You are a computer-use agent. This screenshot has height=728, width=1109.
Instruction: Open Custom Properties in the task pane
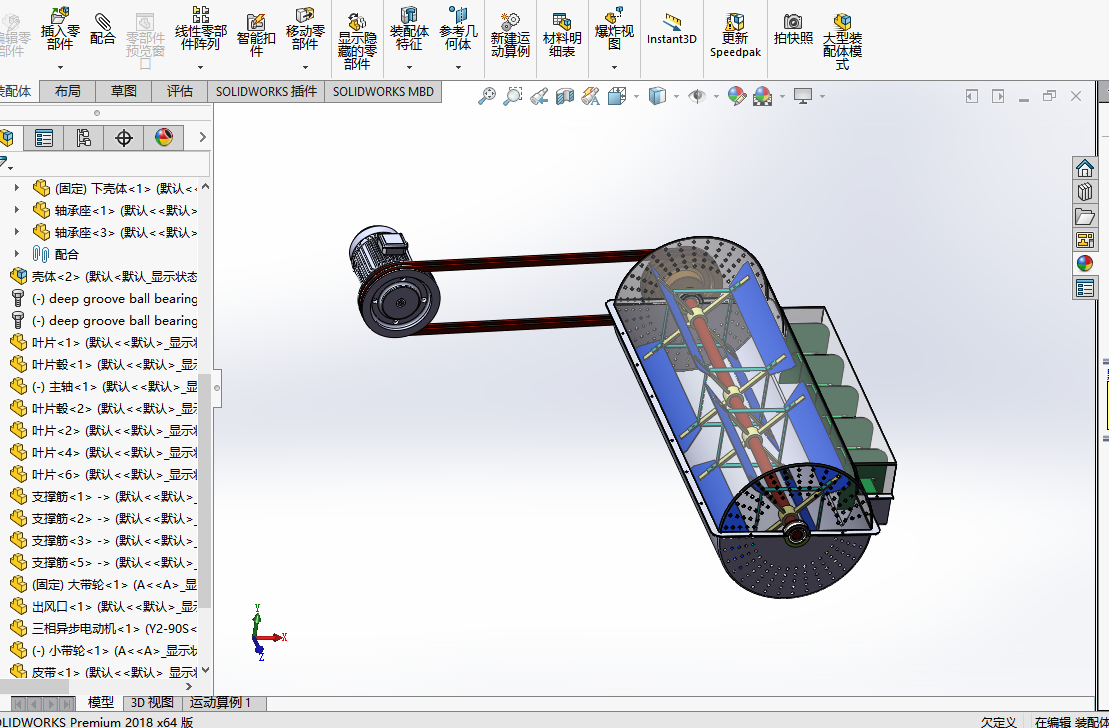[x=1084, y=288]
